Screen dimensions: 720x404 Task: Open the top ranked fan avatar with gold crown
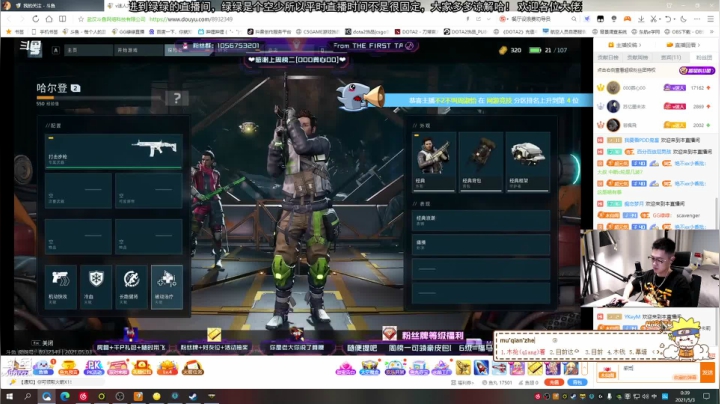coord(613,88)
